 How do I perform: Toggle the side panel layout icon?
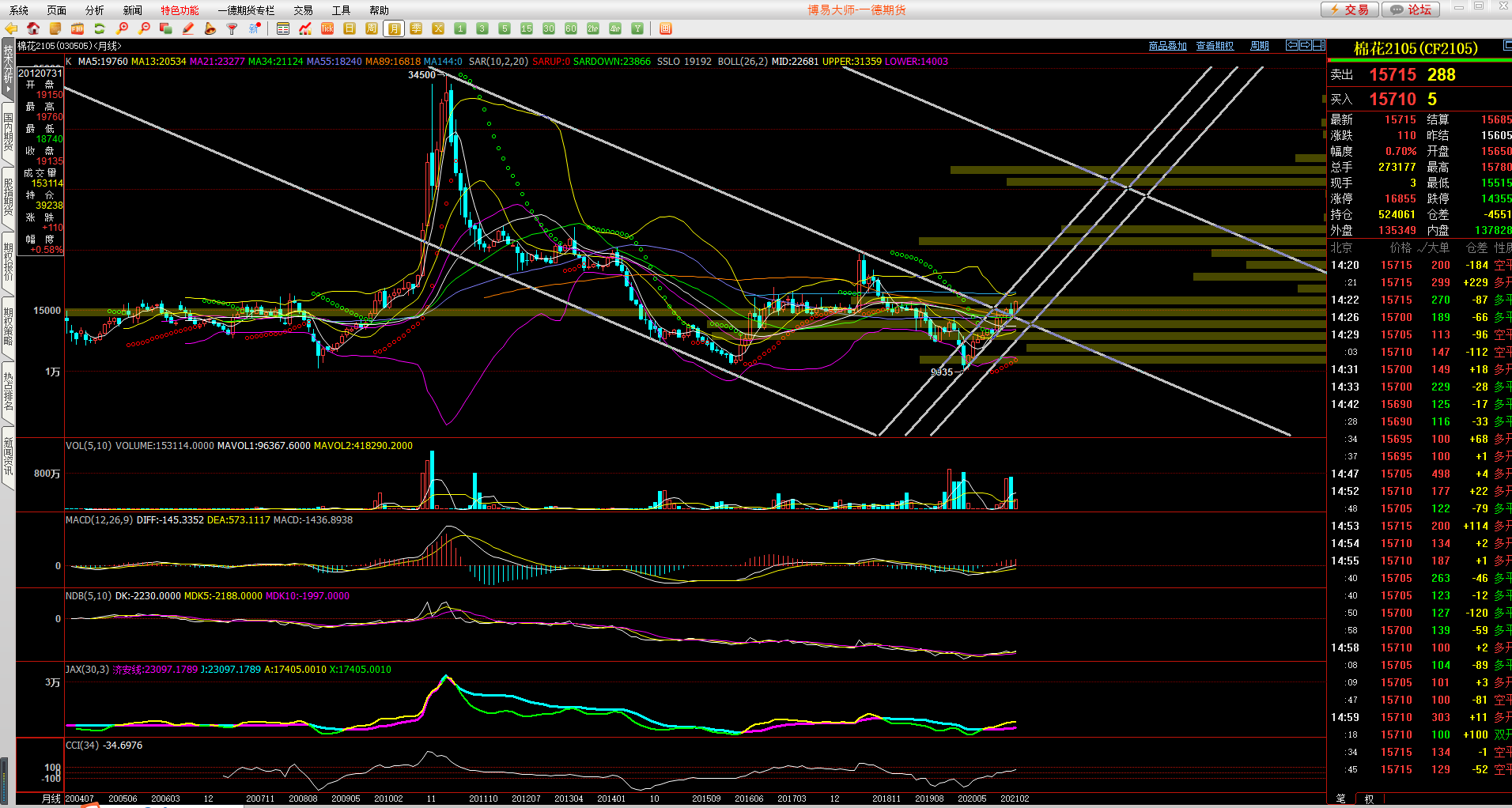[1319, 45]
